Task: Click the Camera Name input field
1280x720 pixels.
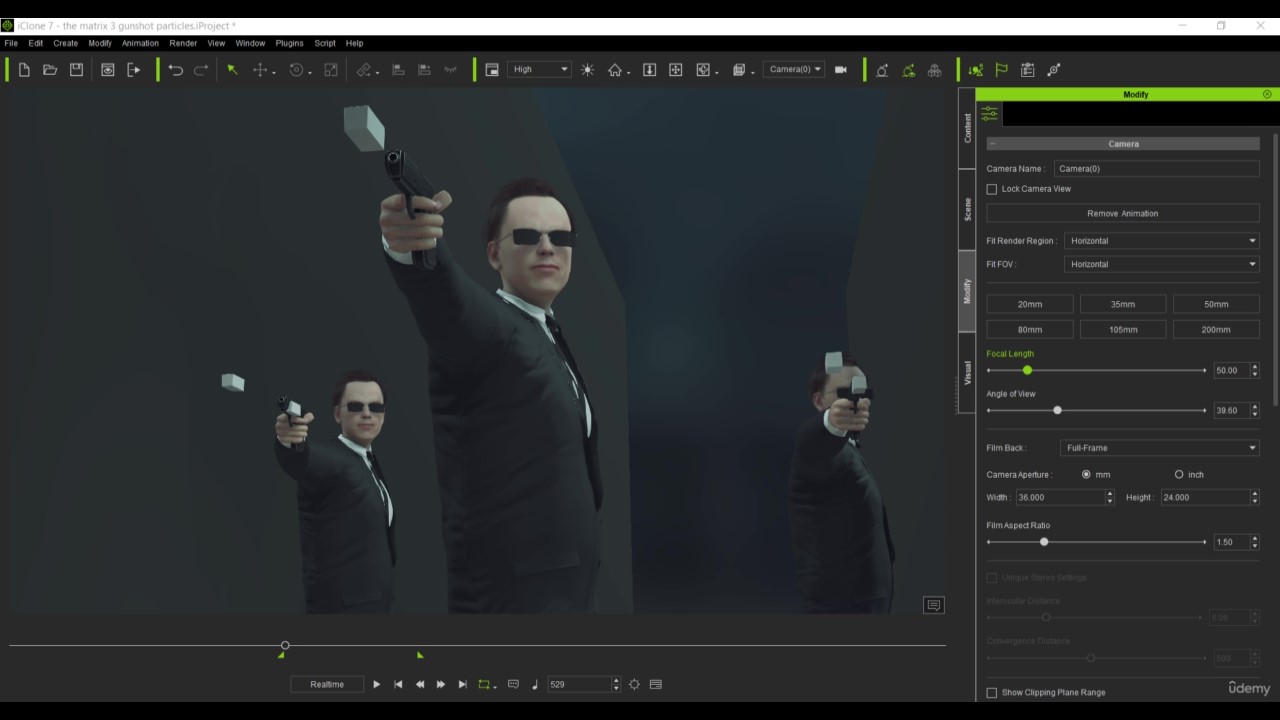Action: coord(1156,169)
